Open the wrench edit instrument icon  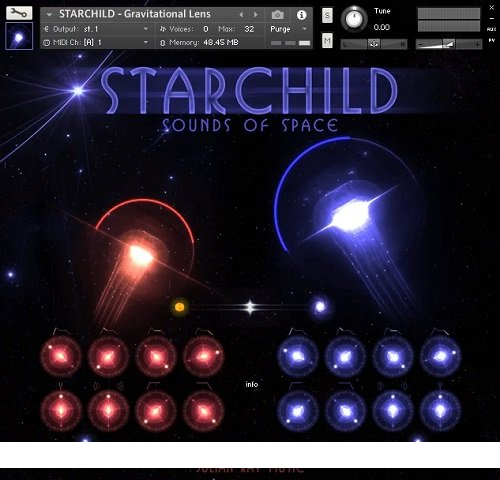[19, 13]
